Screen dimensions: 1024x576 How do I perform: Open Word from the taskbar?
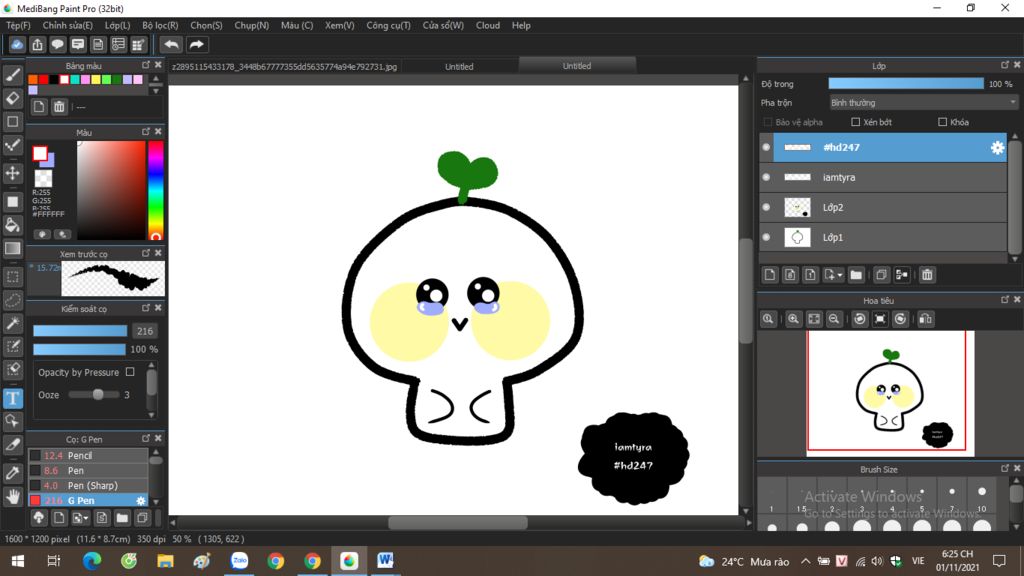coord(385,561)
